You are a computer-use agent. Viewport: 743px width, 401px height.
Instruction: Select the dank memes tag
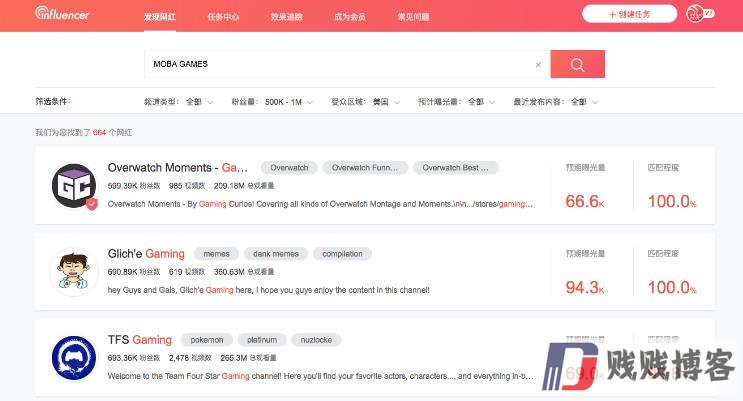(x=276, y=254)
